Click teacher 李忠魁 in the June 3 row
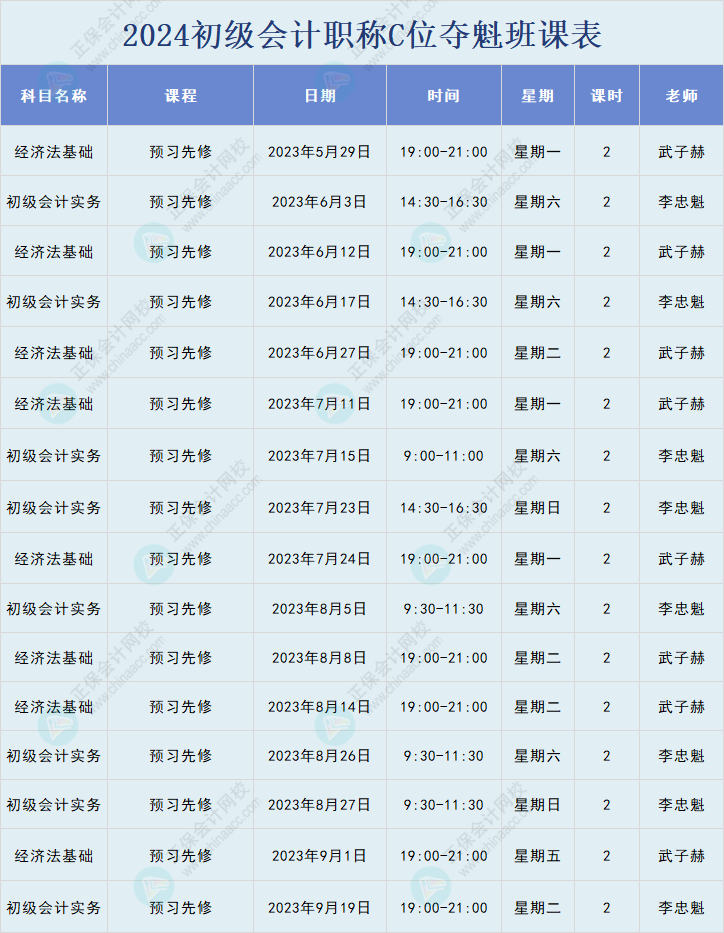 tap(682, 202)
